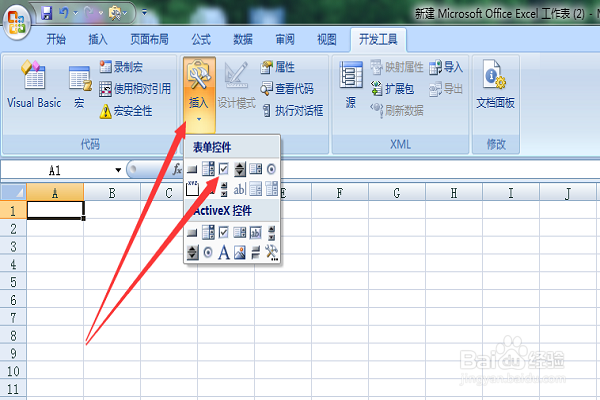The image size is (600, 400).
Task: Insert form control Check Box
Action: click(224, 169)
